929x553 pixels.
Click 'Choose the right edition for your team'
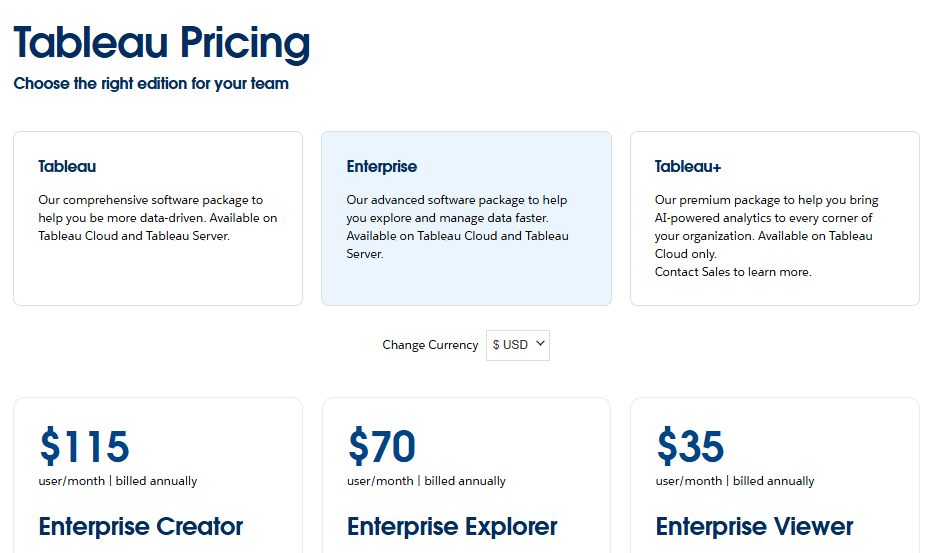coord(151,84)
